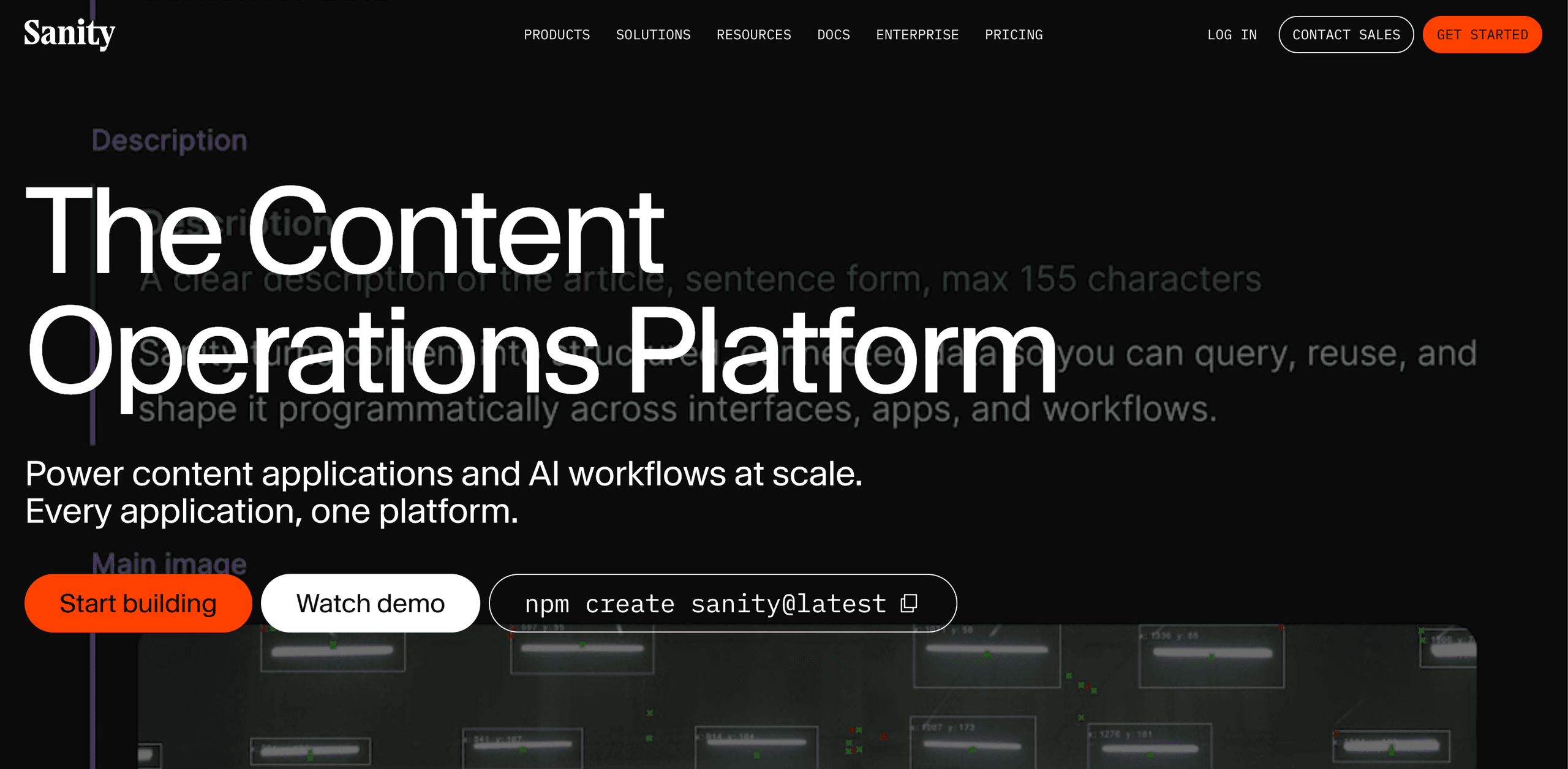Click the faded Main image label
Screen dimensions: 1568x769
169,563
